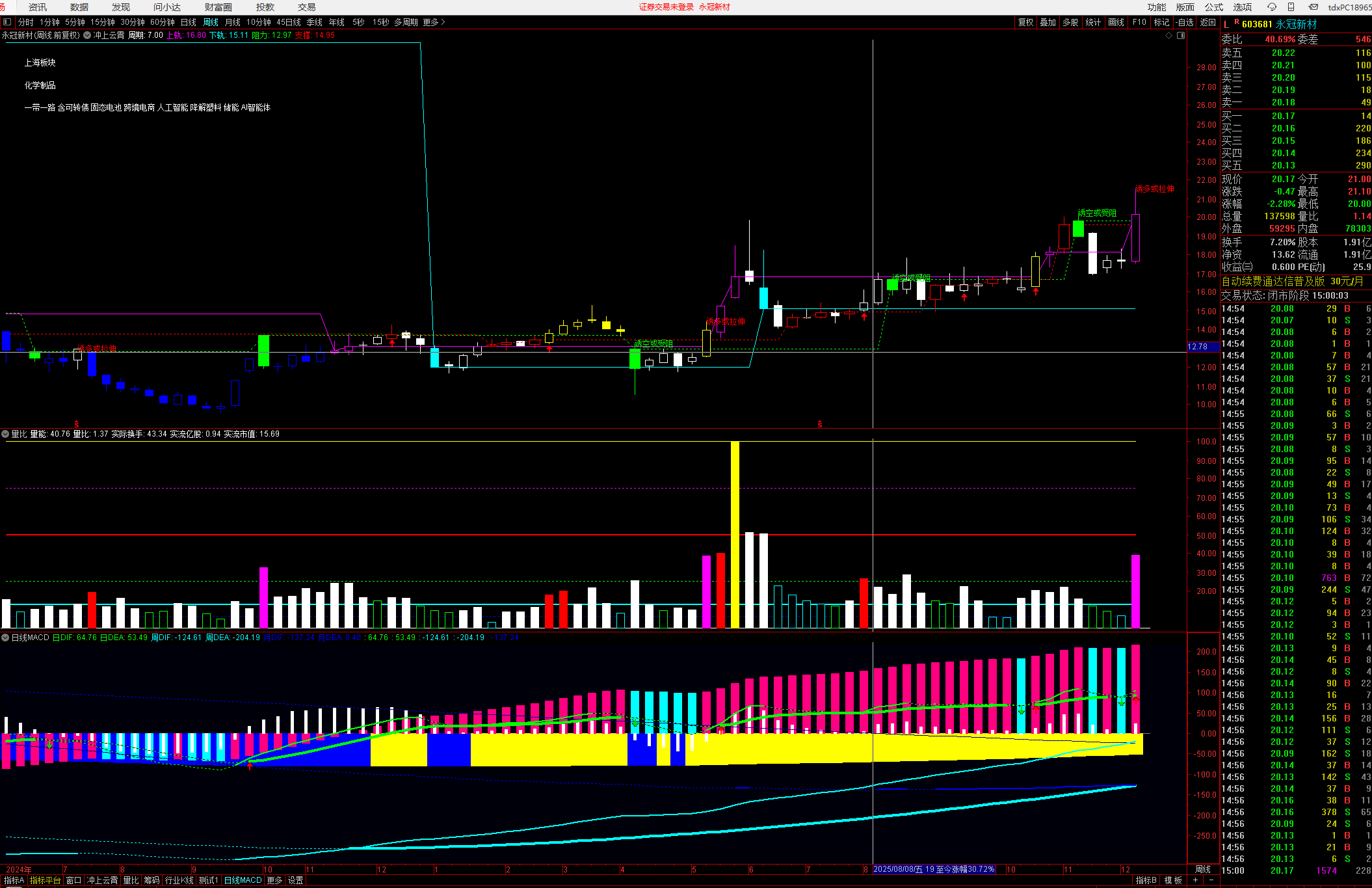The height and width of the screenshot is (888, 1372).
Task: Toggle the right info panel icon
Action: pos(1181,36)
